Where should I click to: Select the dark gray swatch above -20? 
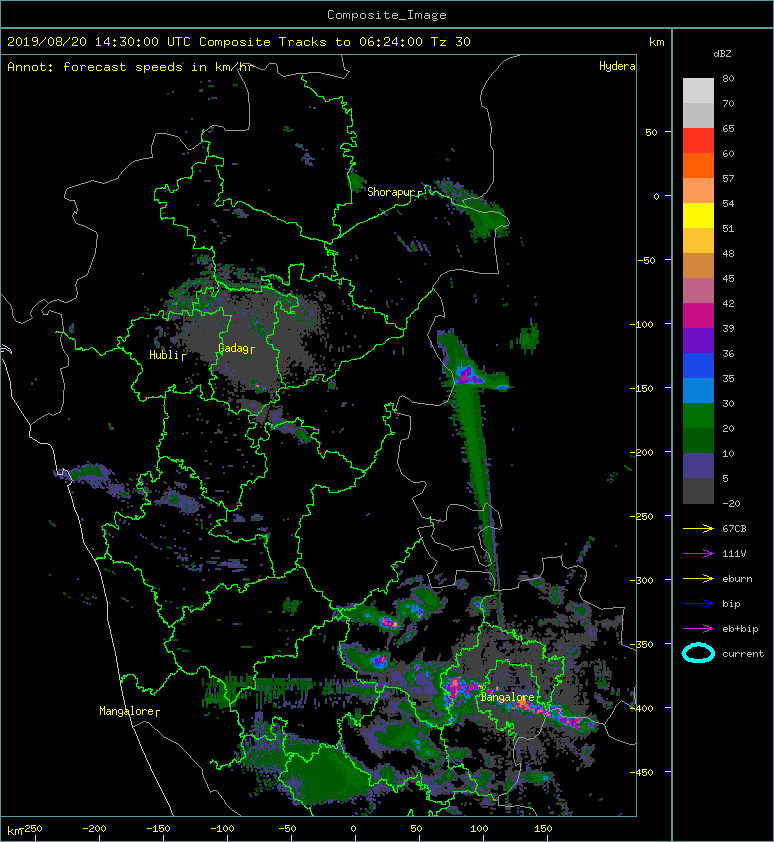[x=698, y=491]
